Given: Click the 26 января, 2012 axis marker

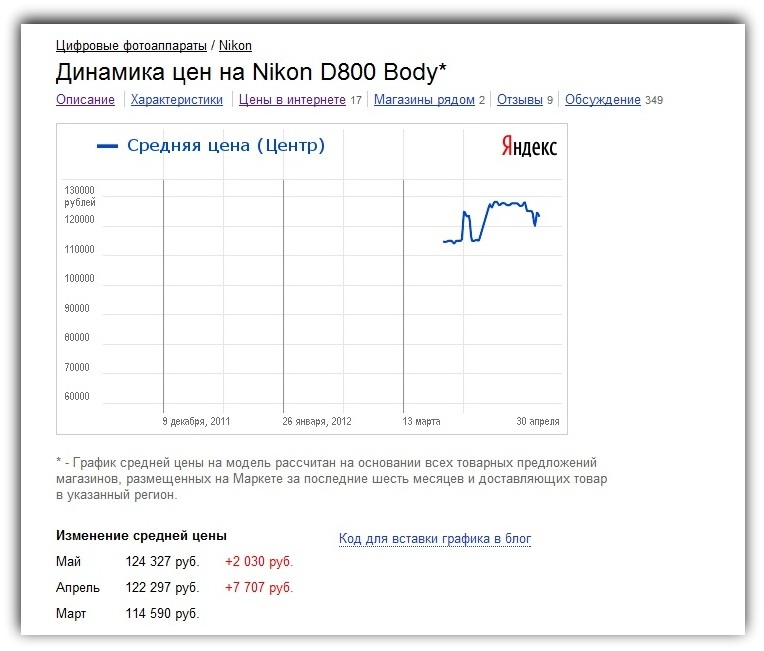Looking at the screenshot, I should click(317, 421).
